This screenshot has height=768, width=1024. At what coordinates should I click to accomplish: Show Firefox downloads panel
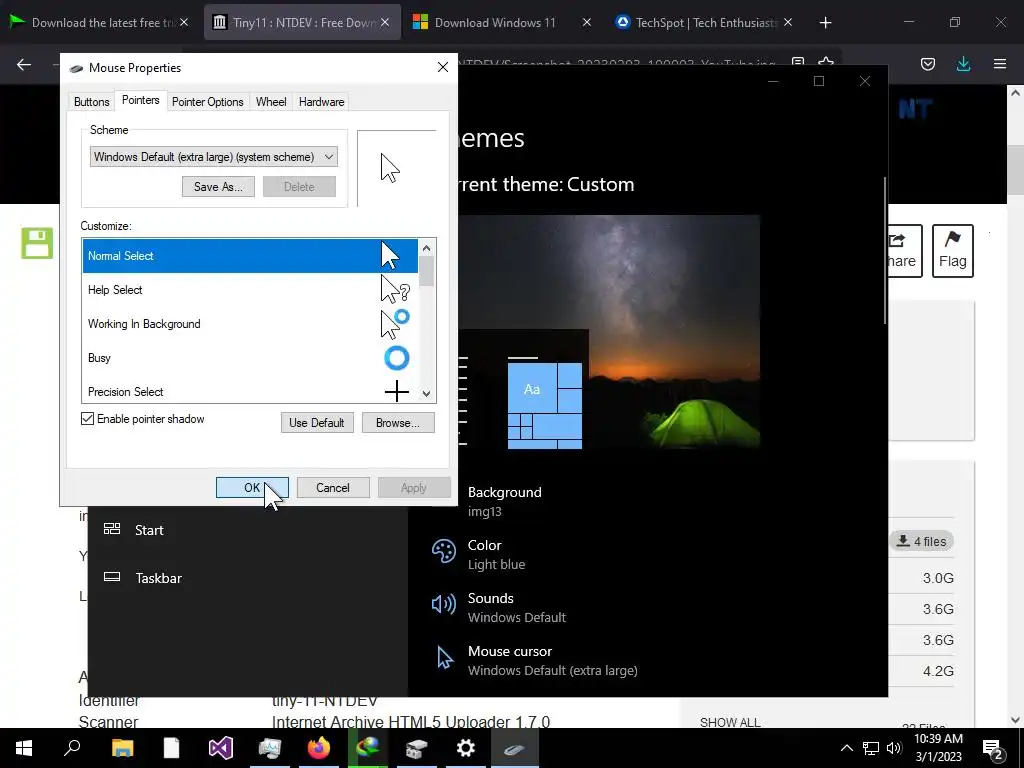click(963, 64)
